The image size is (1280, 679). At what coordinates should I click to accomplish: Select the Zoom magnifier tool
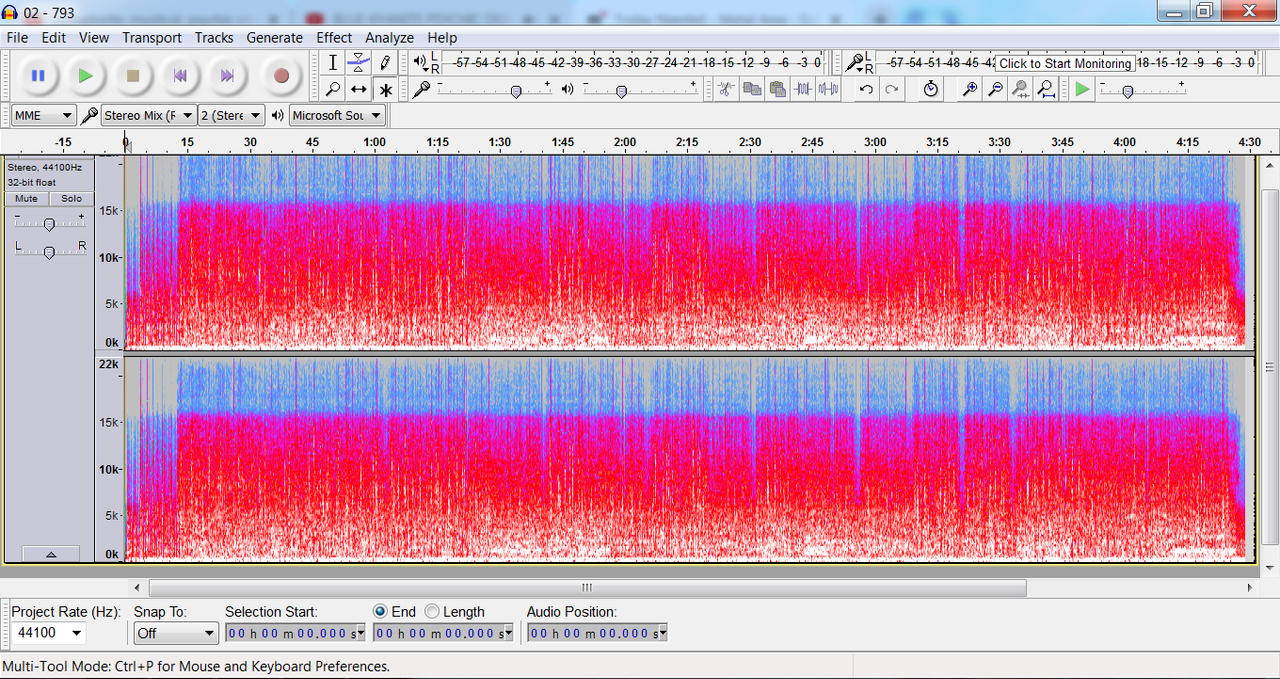333,89
